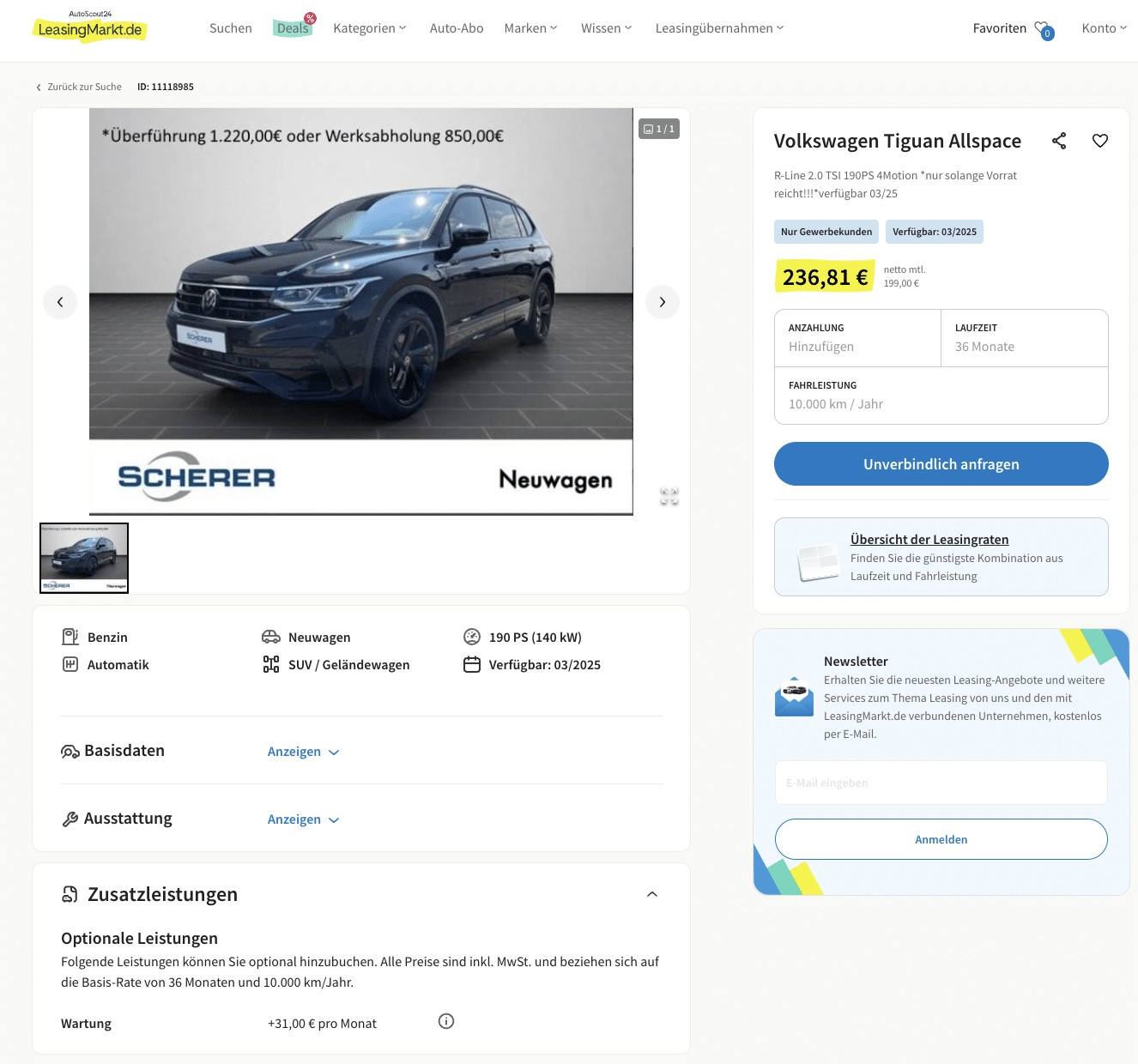Click the listing ID 11118985
This screenshot has width=1138, height=1064.
(166, 88)
